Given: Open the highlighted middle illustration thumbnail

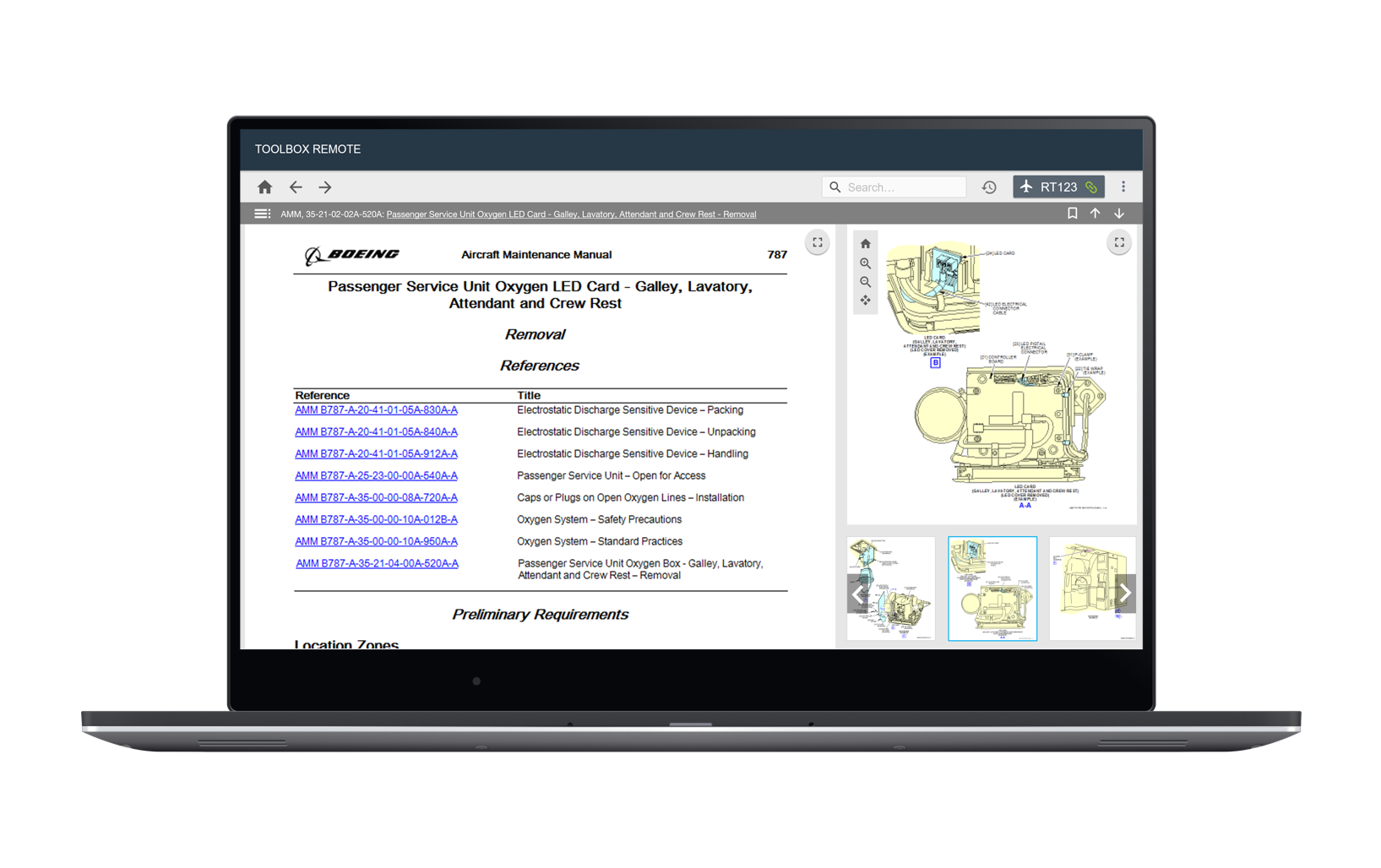Looking at the screenshot, I should 992,589.
